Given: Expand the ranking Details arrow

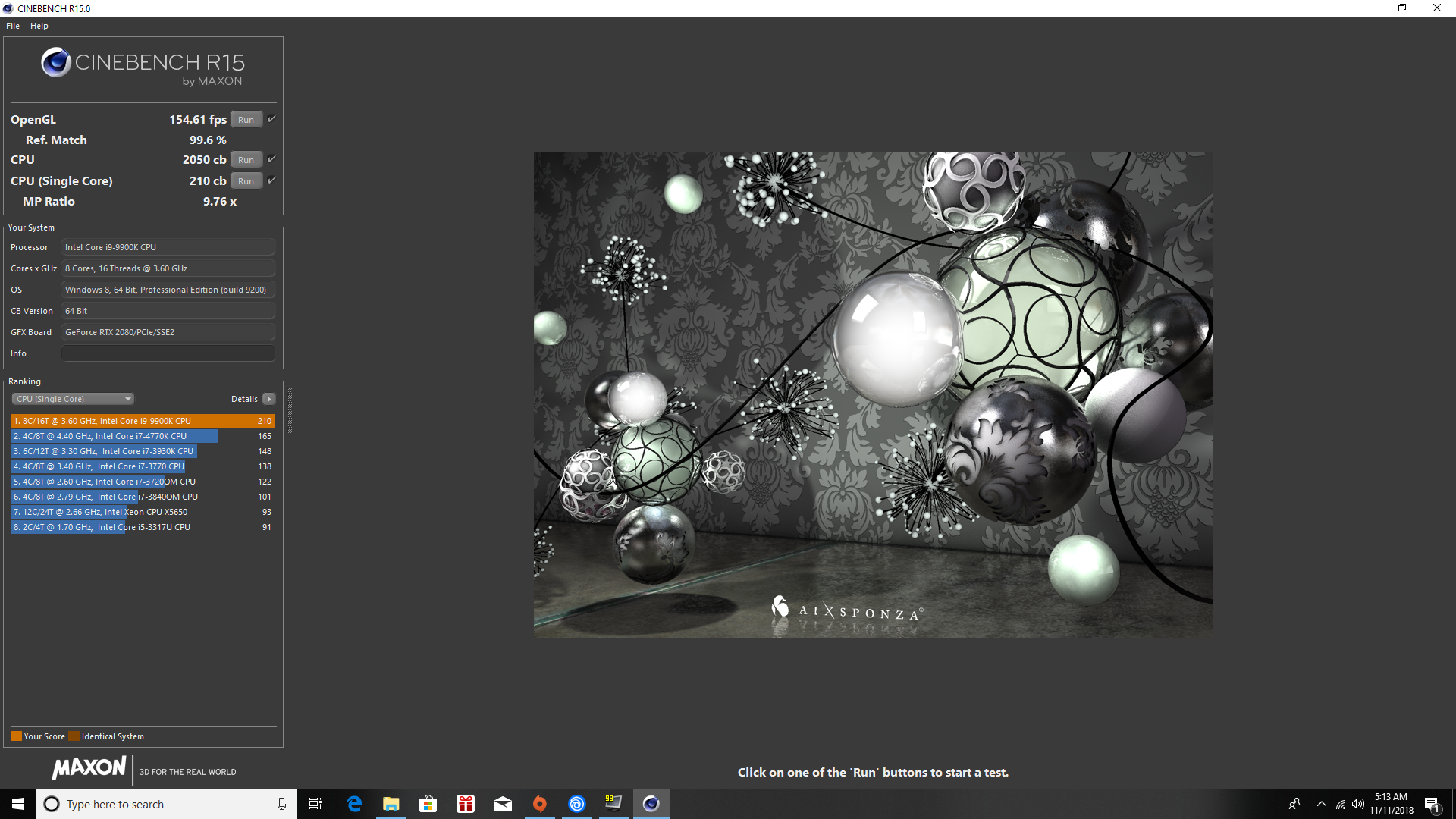Looking at the screenshot, I should (x=269, y=399).
